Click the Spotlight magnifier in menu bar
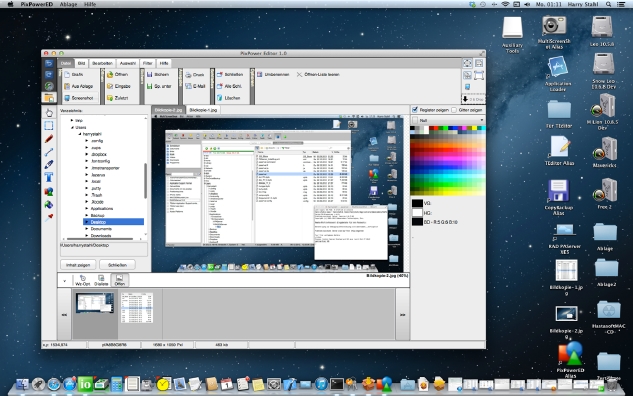 coord(608,4)
